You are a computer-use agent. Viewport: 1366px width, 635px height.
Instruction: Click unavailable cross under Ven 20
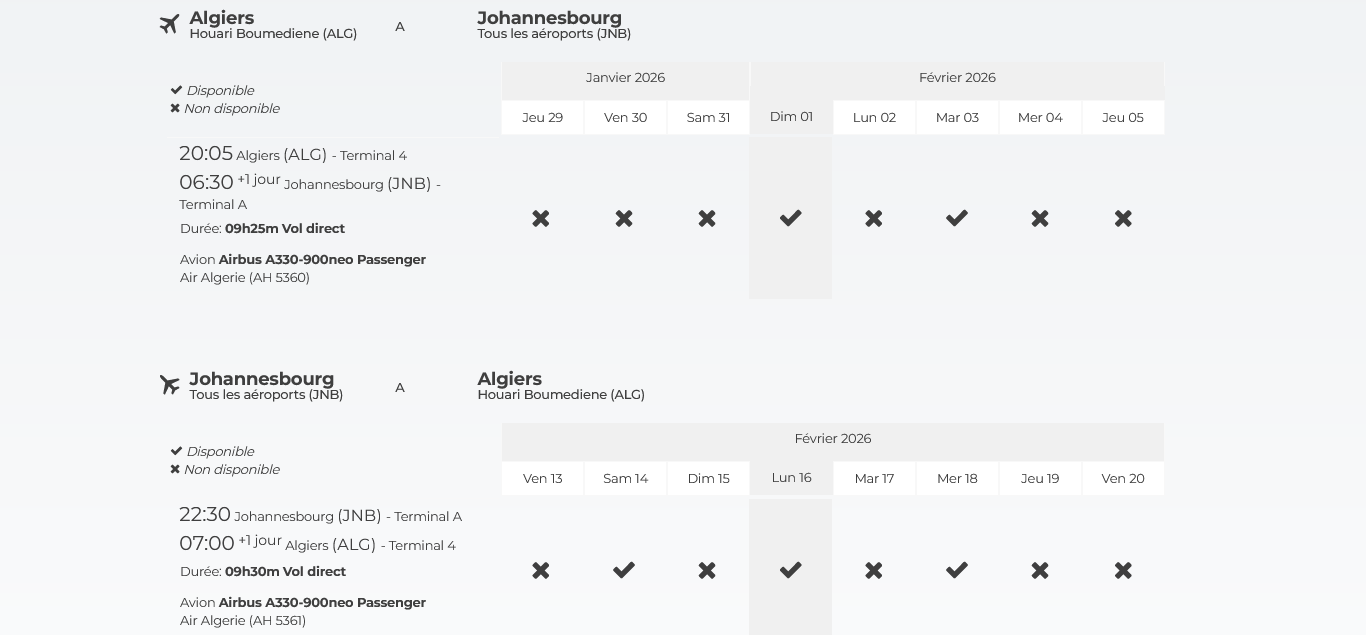click(1123, 570)
